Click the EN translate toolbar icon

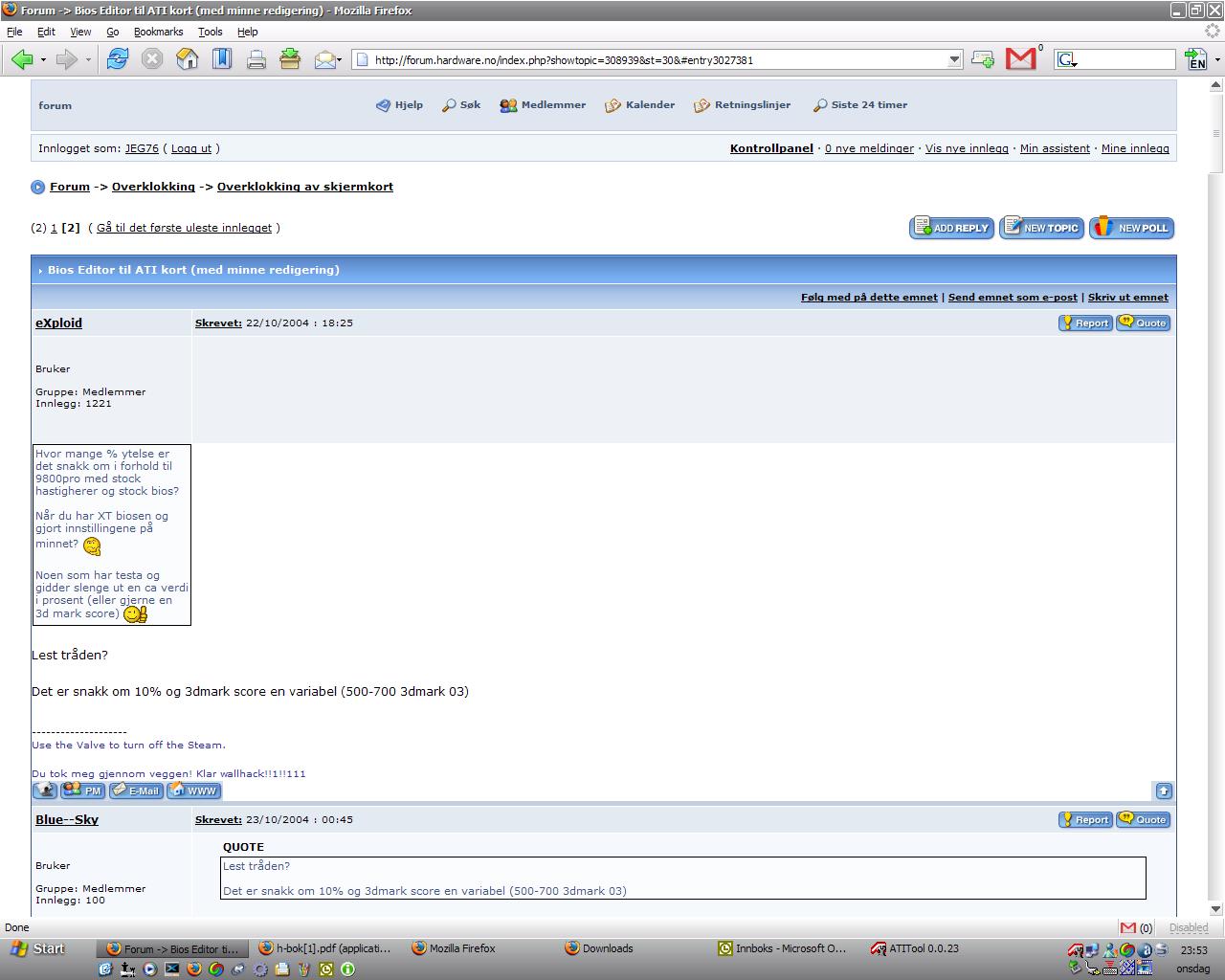(x=1196, y=59)
